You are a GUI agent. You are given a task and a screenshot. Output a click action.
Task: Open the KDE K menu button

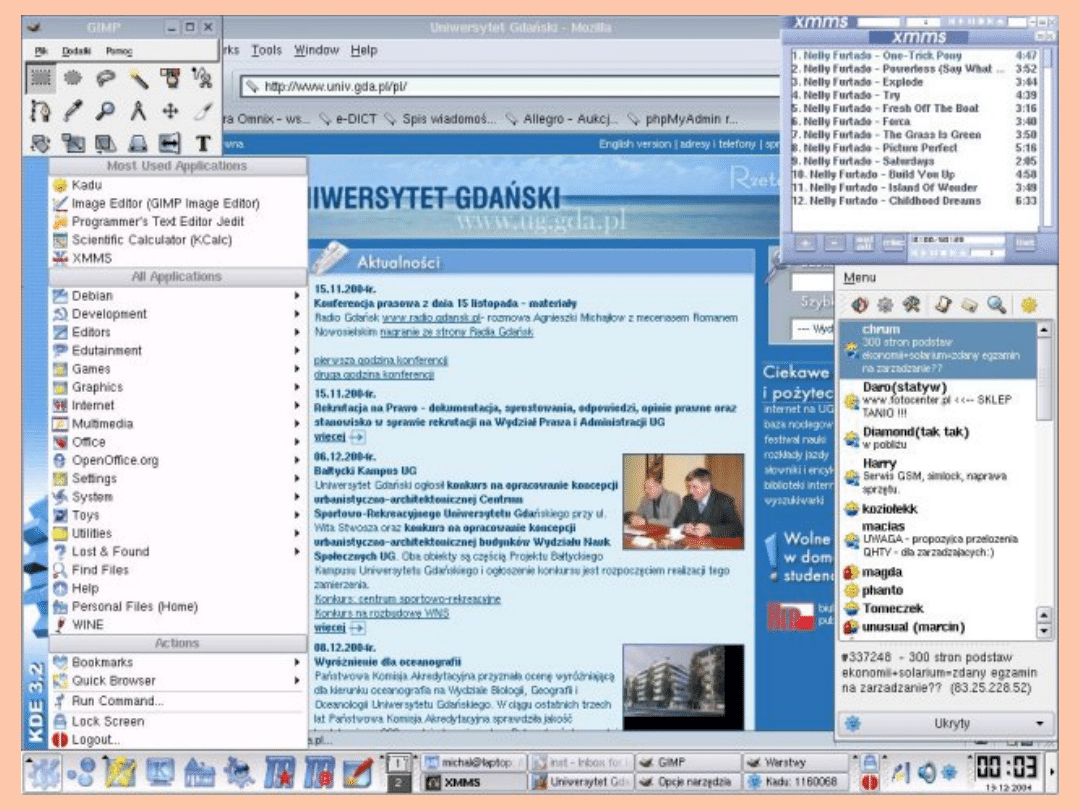tap(43, 772)
